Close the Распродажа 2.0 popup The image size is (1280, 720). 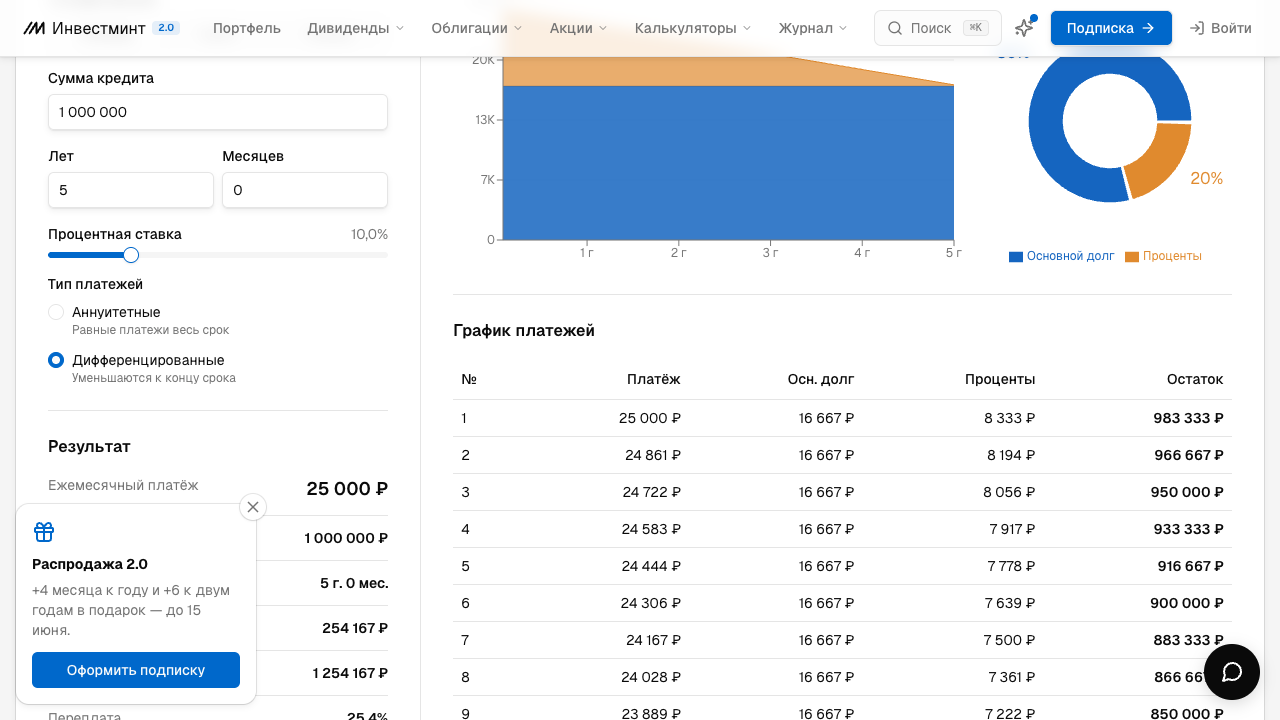pyautogui.click(x=253, y=507)
